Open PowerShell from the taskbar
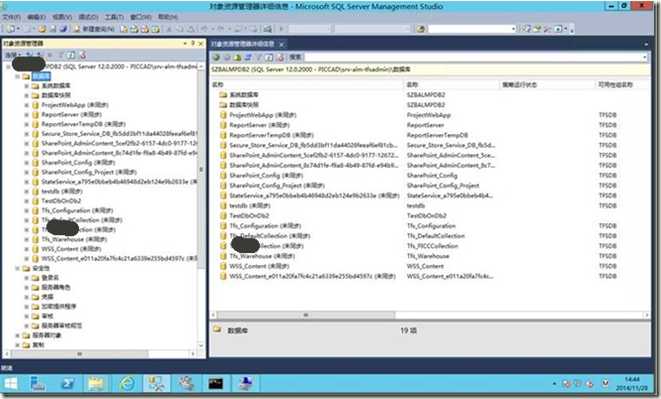 (x=67, y=384)
